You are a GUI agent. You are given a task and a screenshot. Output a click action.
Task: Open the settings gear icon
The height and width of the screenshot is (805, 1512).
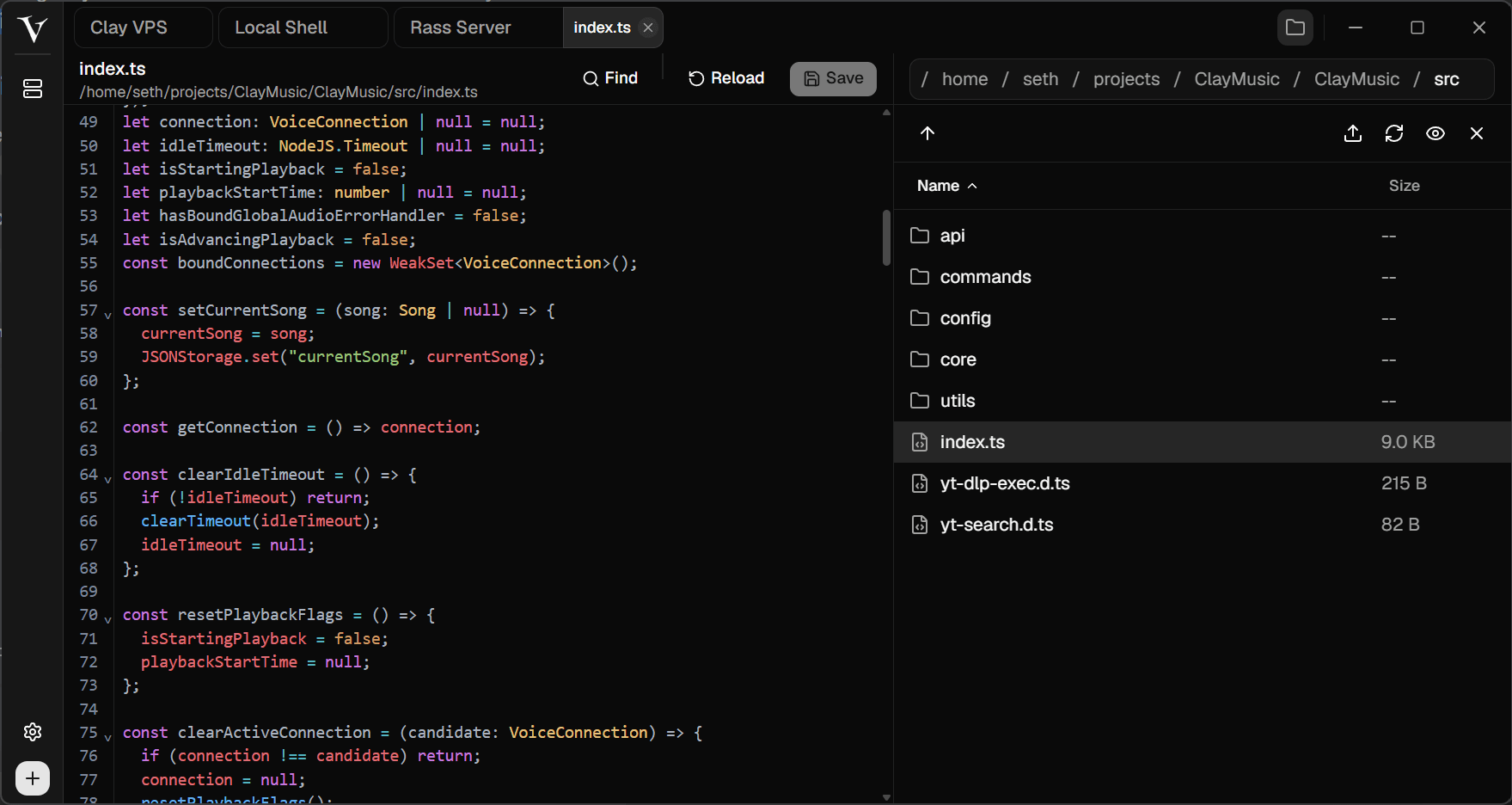(33, 732)
